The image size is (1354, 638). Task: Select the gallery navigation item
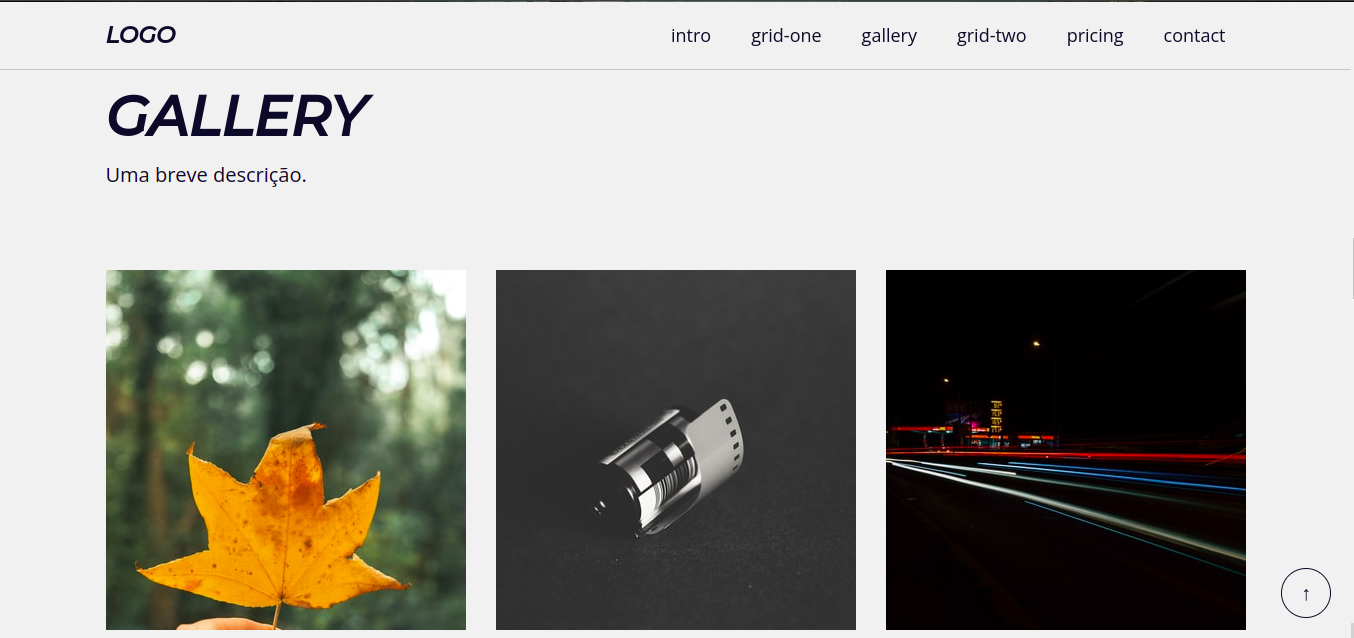tap(889, 36)
